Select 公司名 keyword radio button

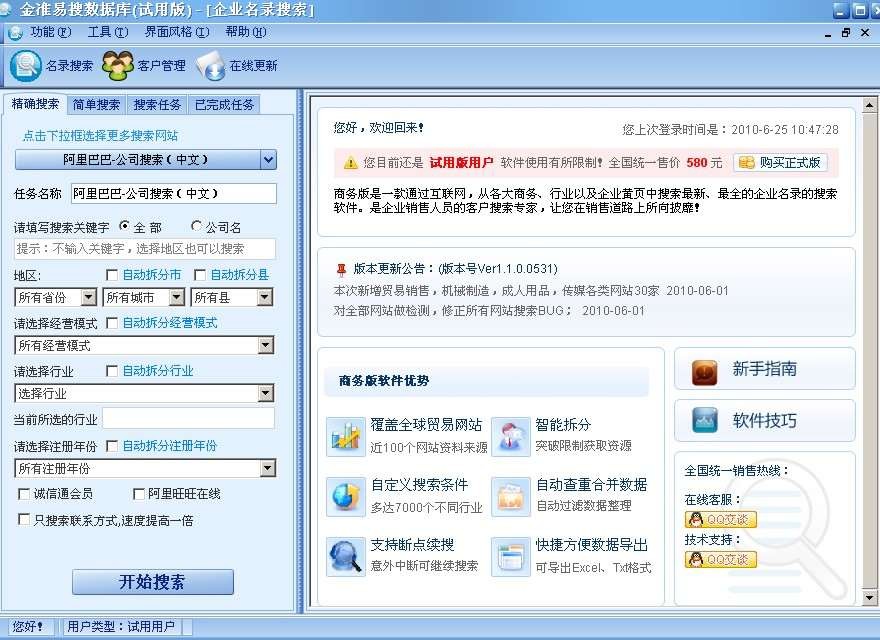(x=196, y=226)
